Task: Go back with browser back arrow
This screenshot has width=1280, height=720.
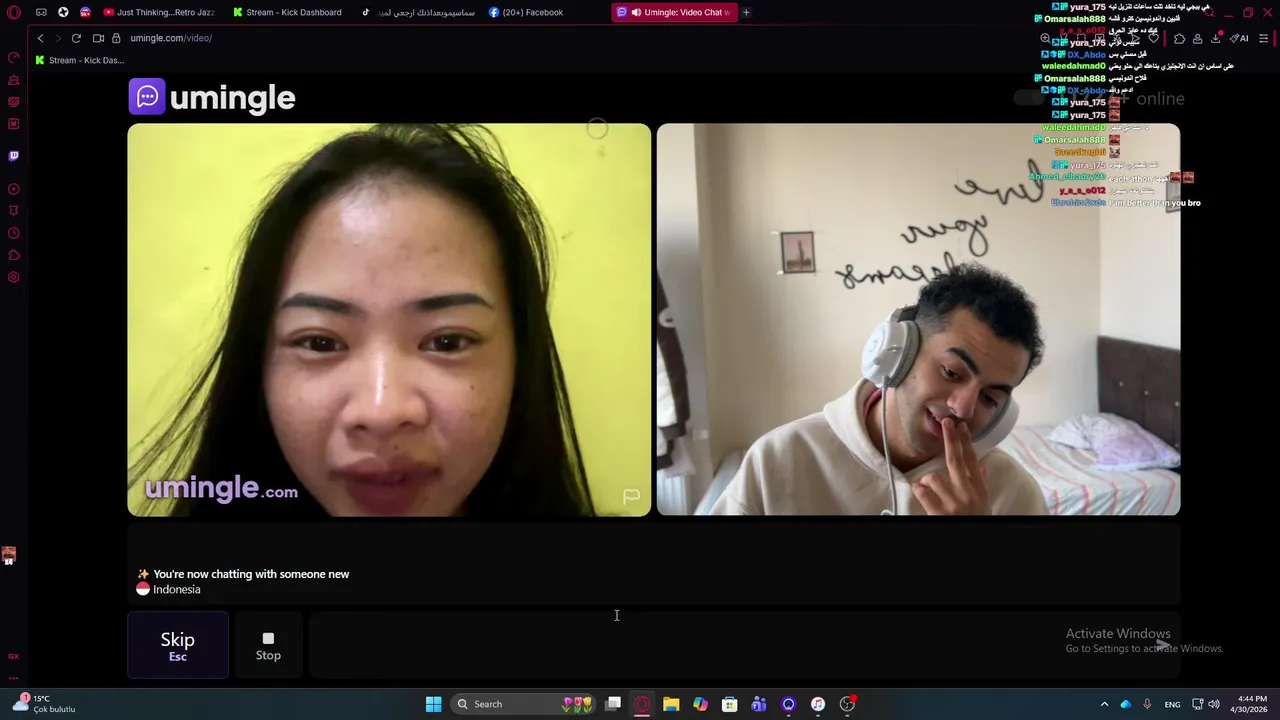Action: (40, 38)
